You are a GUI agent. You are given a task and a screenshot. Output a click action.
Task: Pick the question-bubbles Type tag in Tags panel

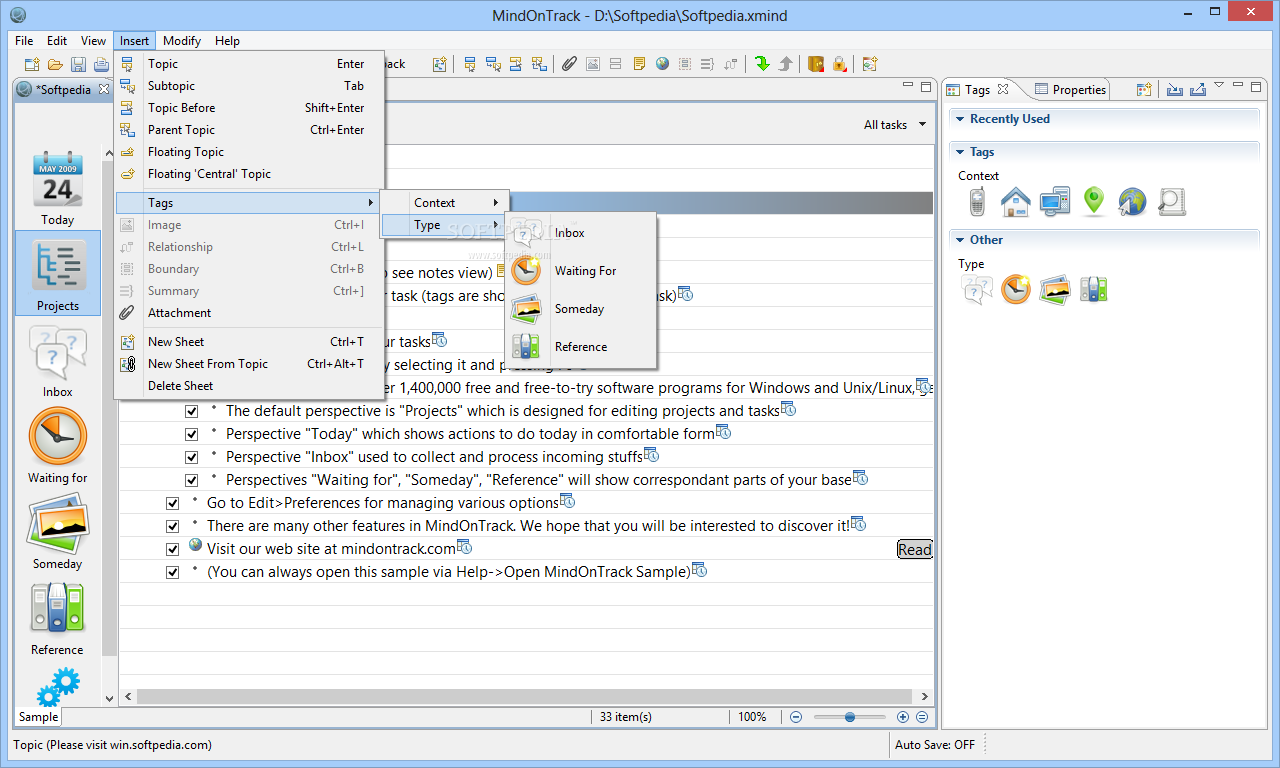[x=977, y=290]
